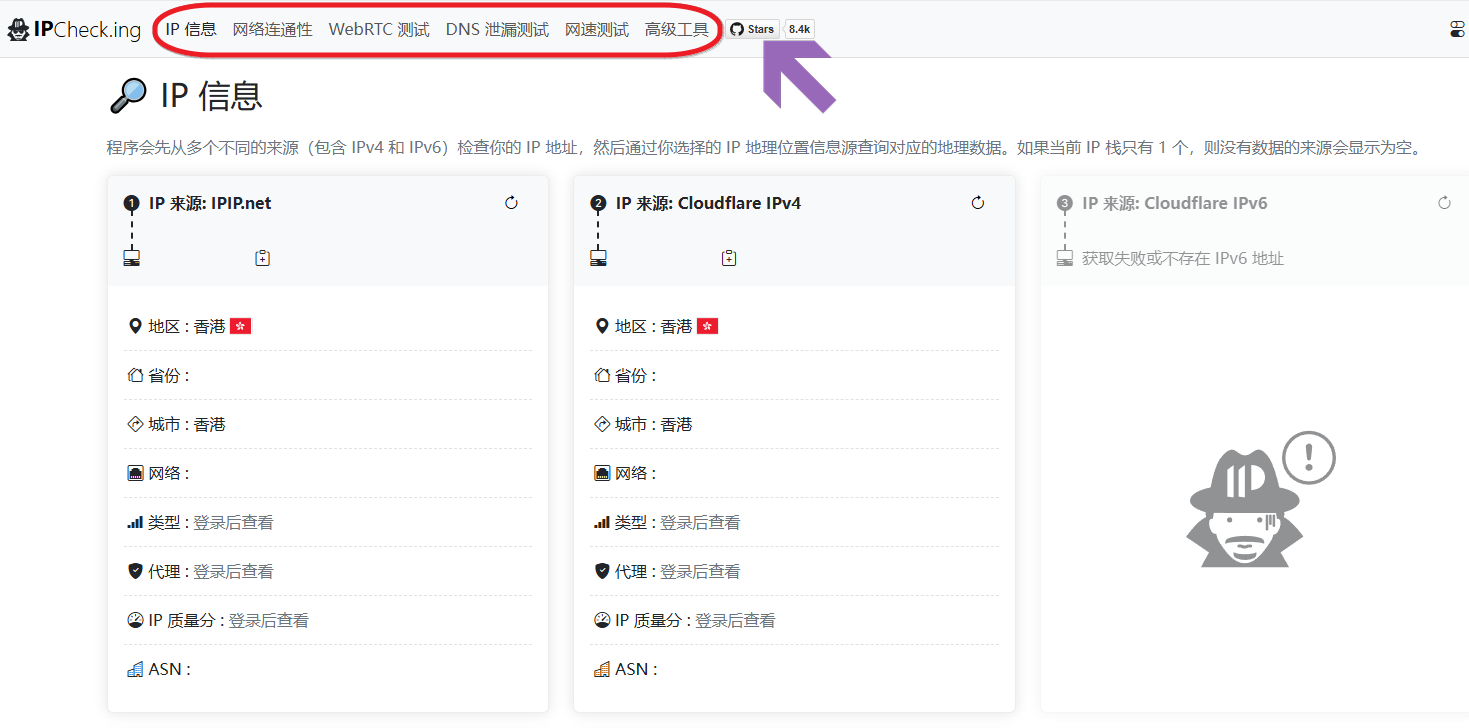The height and width of the screenshot is (728, 1469).
Task: Click computer icon in Cloudflare IPv6 card
Action: coord(1065,258)
